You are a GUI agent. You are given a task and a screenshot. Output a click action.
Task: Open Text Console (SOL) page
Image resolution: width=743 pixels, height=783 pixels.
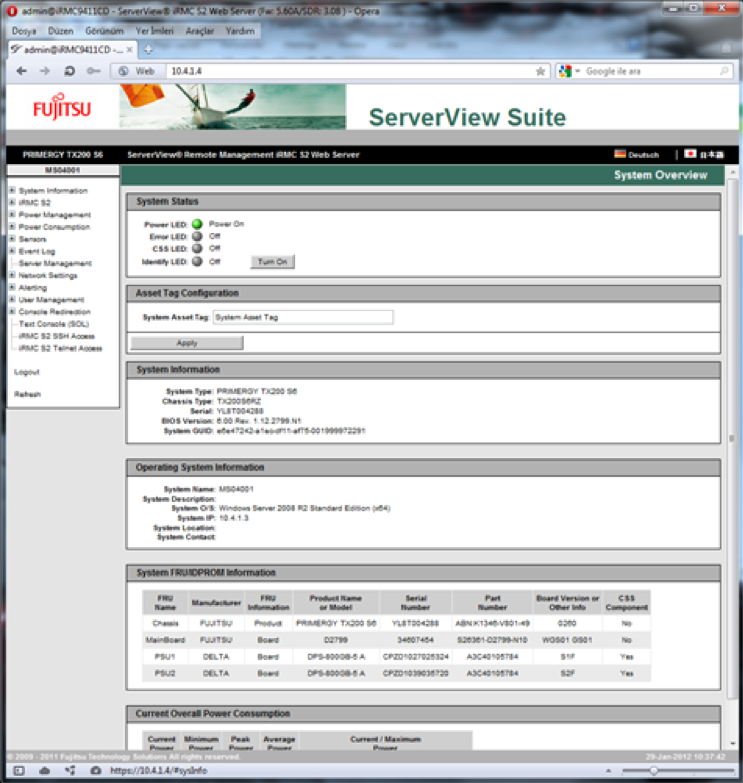coord(54,324)
